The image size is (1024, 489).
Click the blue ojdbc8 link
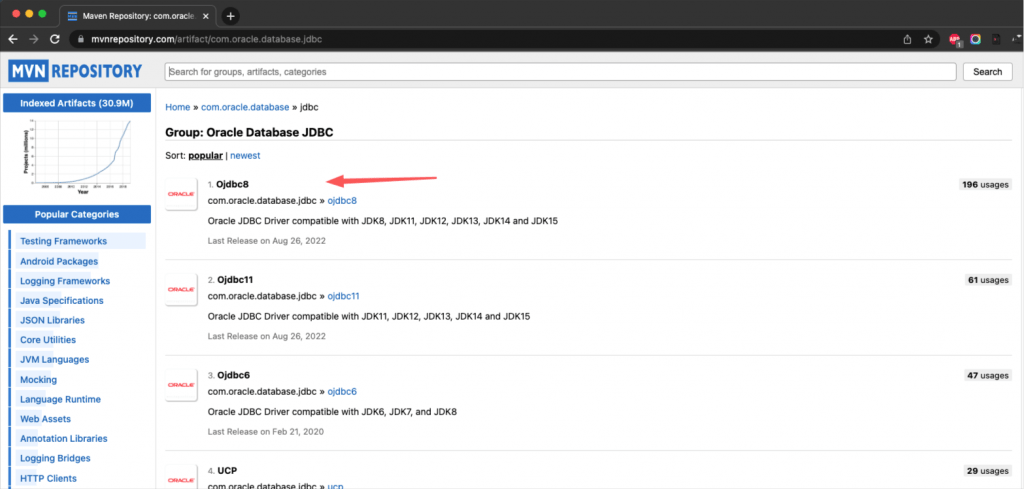[x=342, y=201]
